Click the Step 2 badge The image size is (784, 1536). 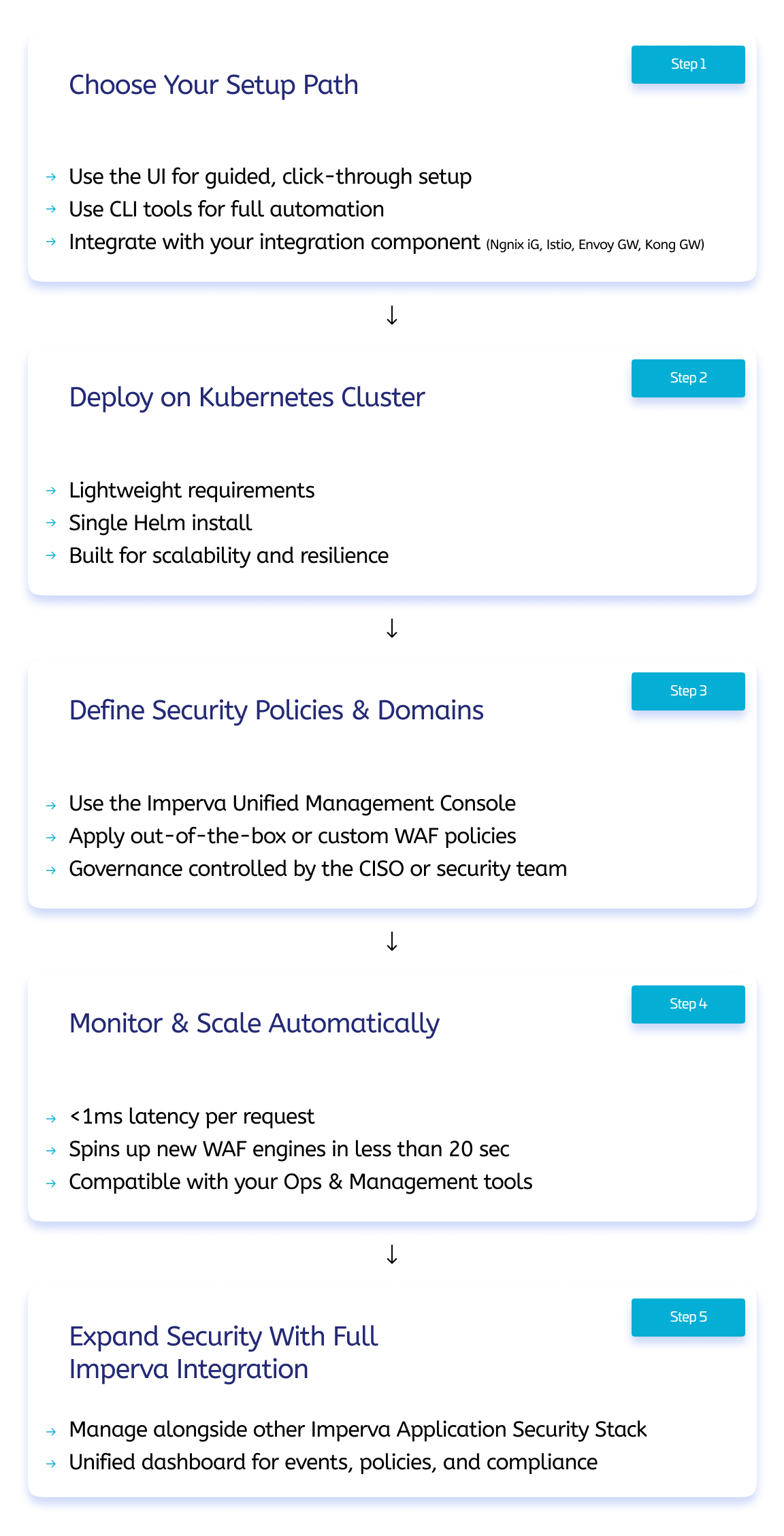687,378
